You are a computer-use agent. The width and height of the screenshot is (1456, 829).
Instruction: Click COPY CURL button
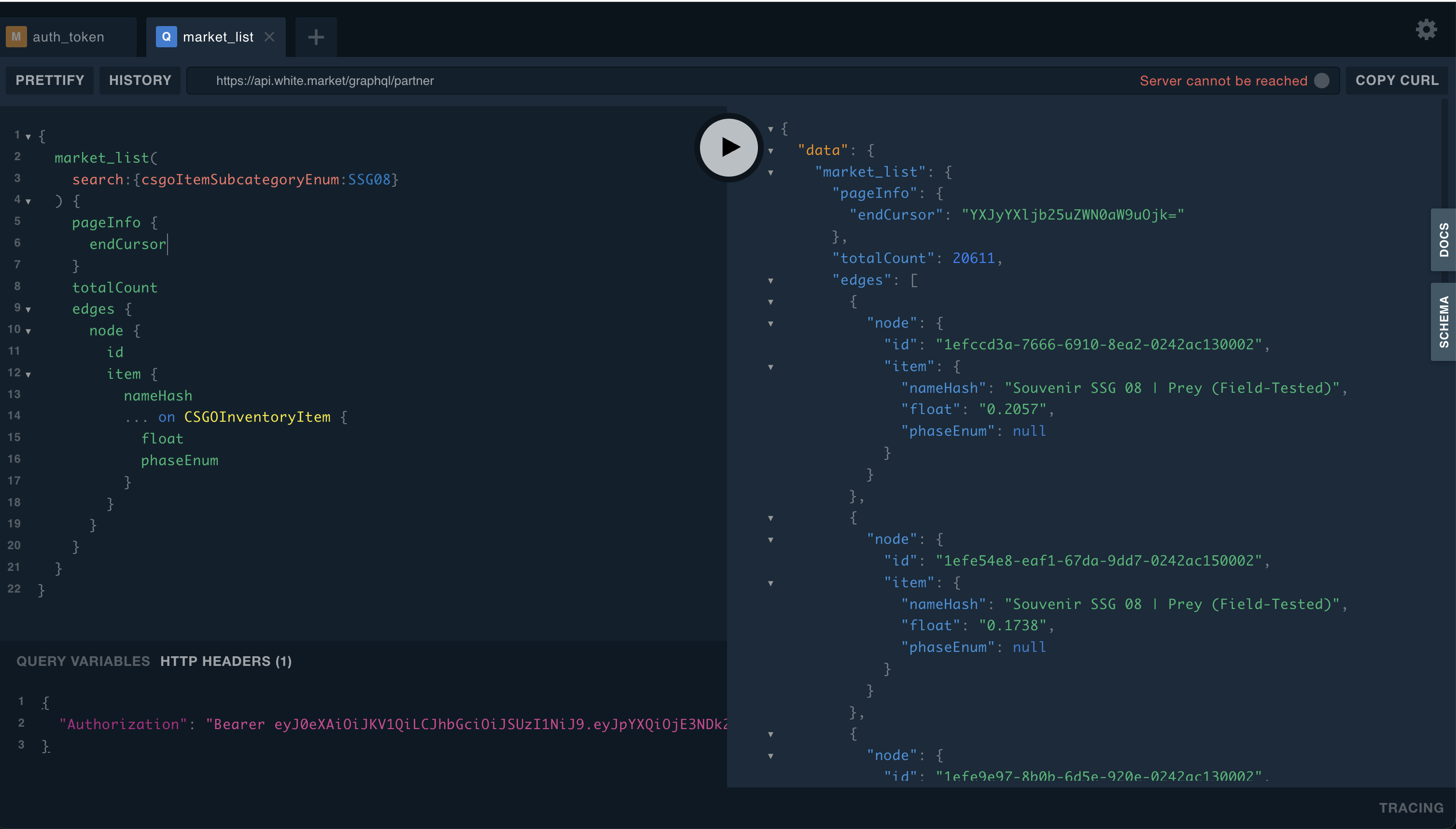point(1397,80)
